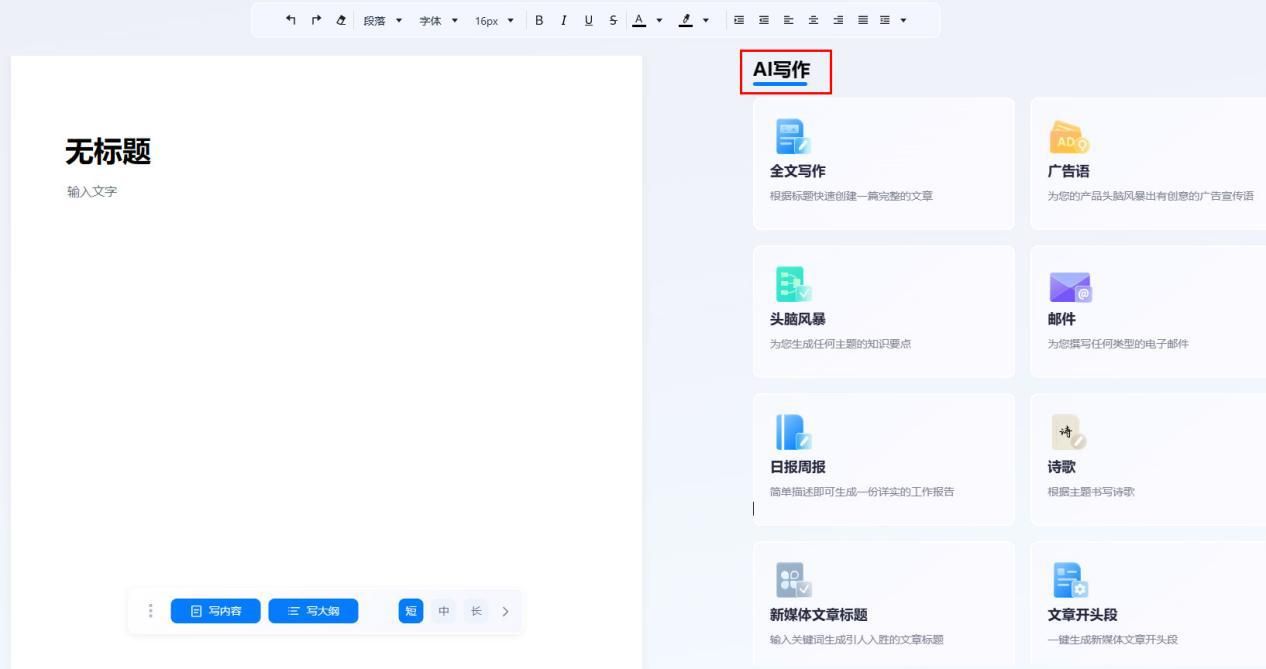Expand the highlight color picker arrow
The width and height of the screenshot is (1266, 669).
[706, 20]
